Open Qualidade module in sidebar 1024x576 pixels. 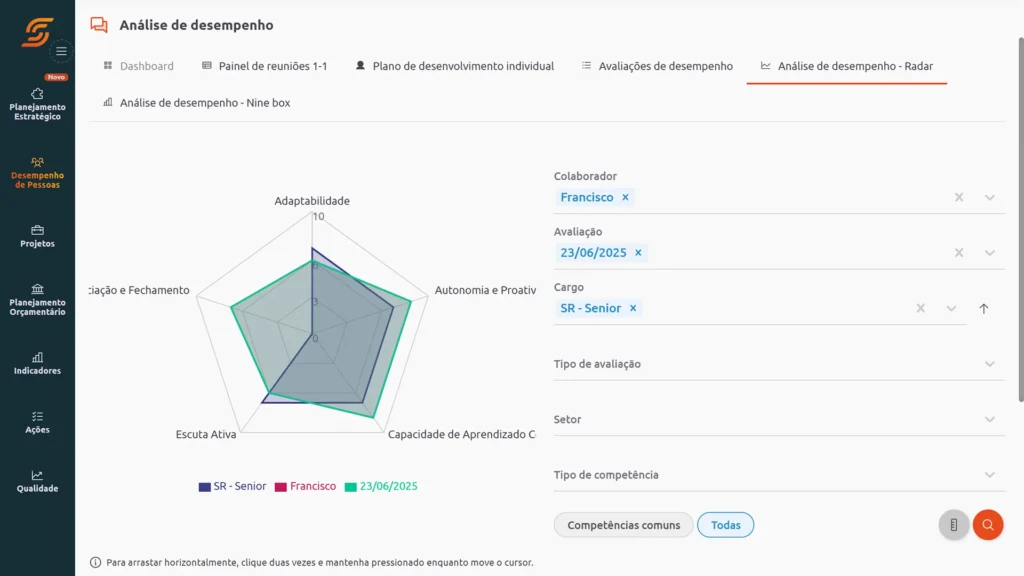coord(37,481)
